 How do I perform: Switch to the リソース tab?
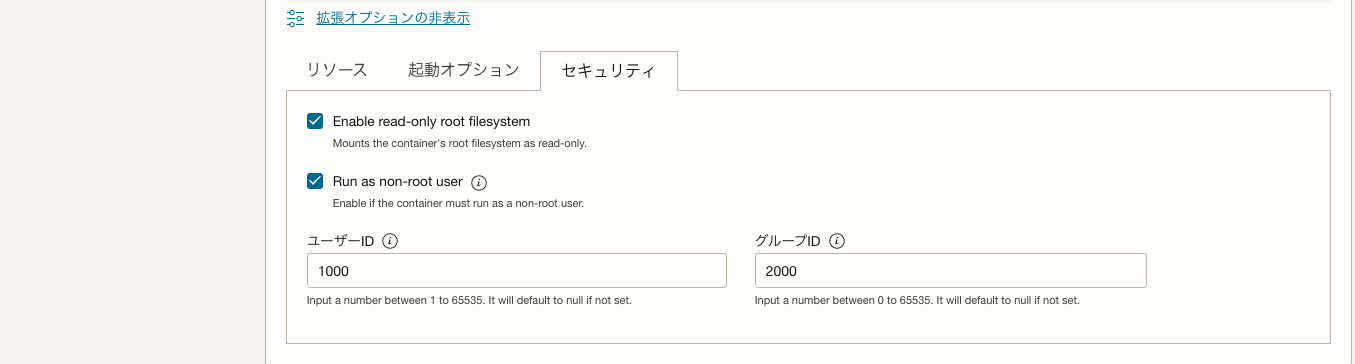(337, 70)
